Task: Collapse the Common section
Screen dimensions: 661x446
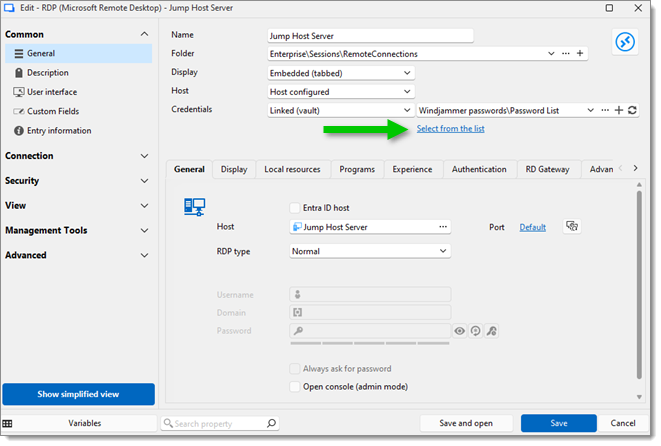Action: (x=144, y=34)
